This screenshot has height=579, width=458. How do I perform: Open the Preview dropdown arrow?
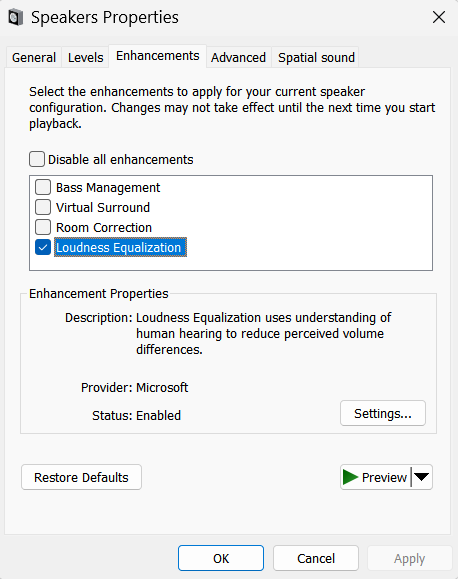coord(422,477)
